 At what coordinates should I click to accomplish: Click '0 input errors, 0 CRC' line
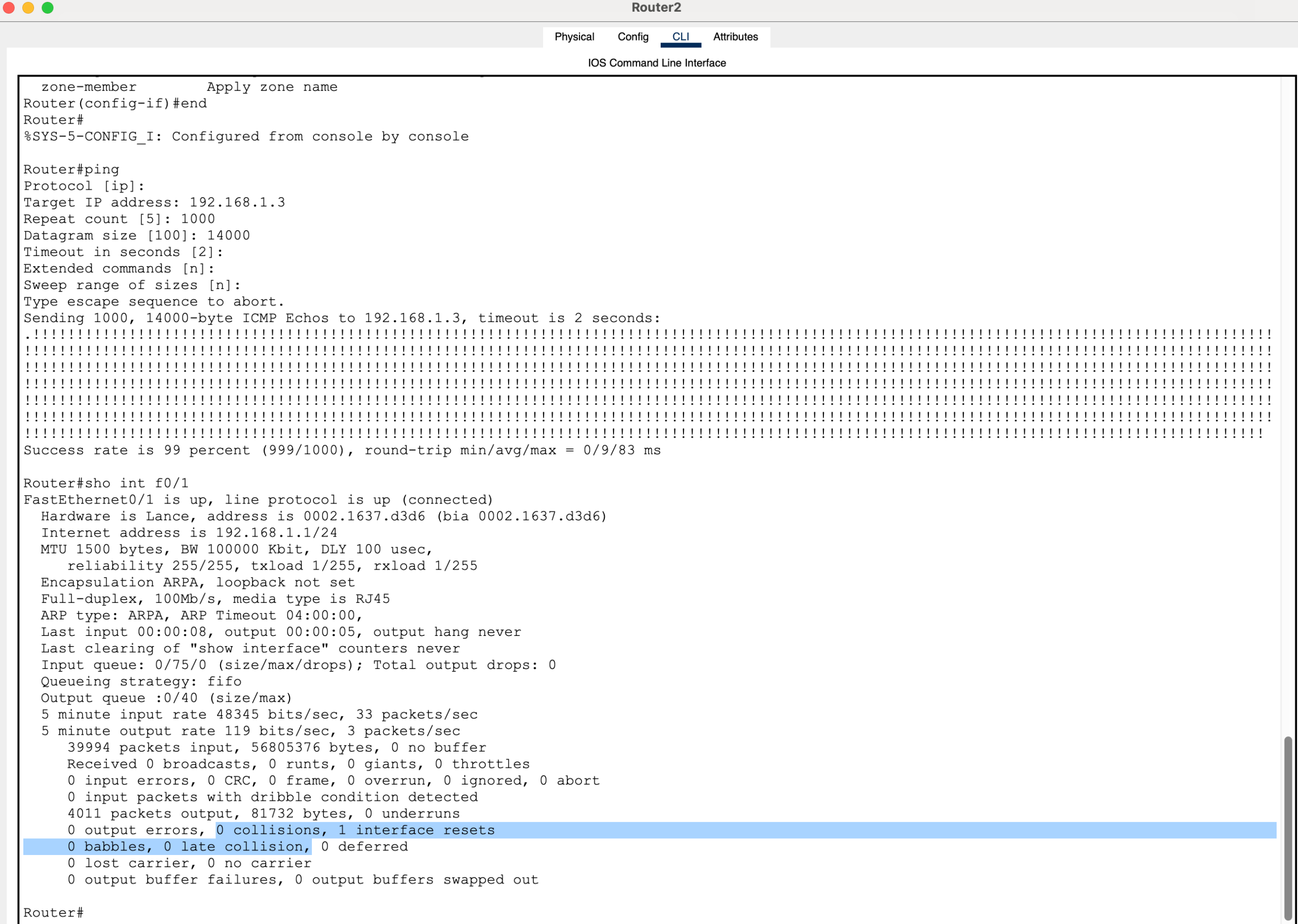[333, 780]
